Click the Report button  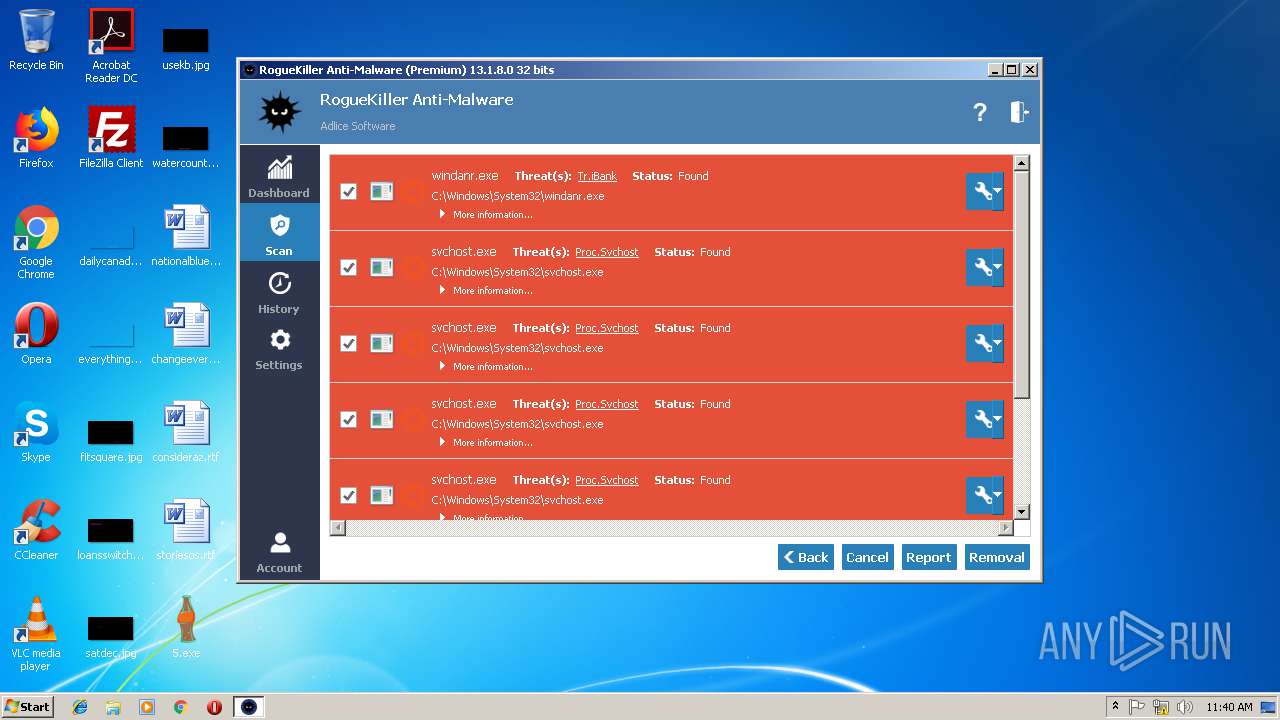928,557
